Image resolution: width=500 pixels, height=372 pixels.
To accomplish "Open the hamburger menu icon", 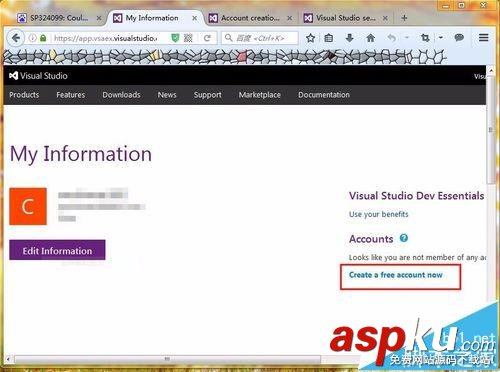I will tap(484, 38).
